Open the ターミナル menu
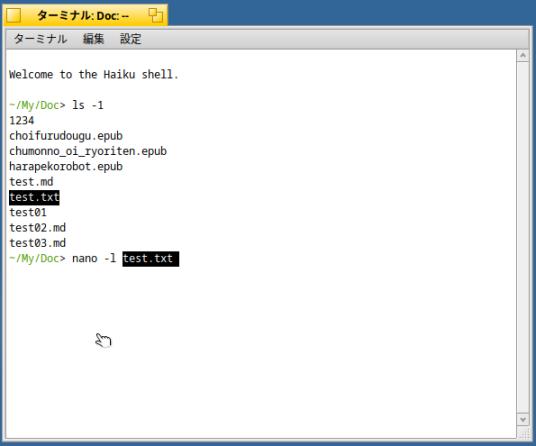Viewport: 536px width, 446px height. point(40,39)
